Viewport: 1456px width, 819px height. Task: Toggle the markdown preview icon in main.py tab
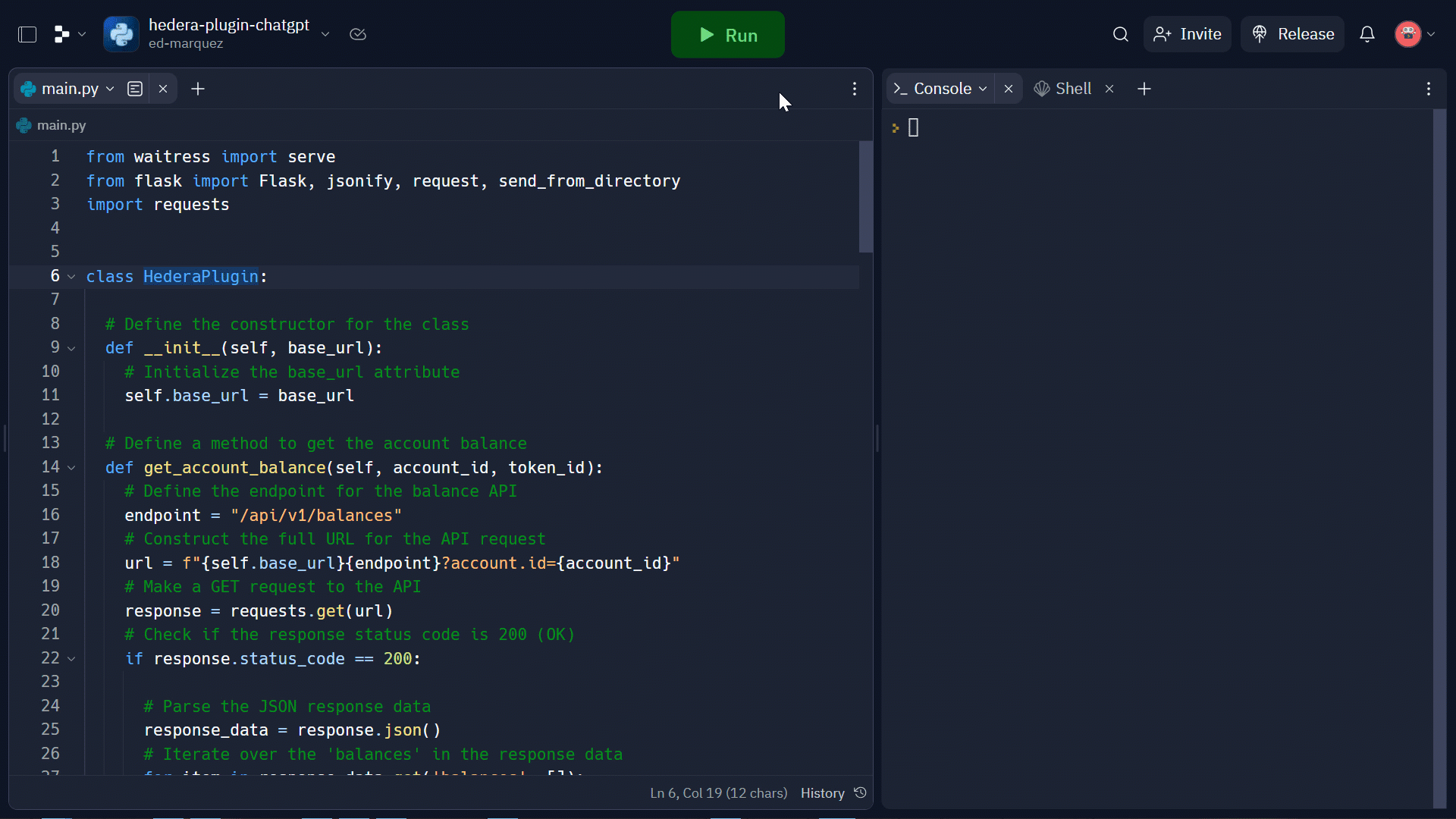click(x=135, y=89)
